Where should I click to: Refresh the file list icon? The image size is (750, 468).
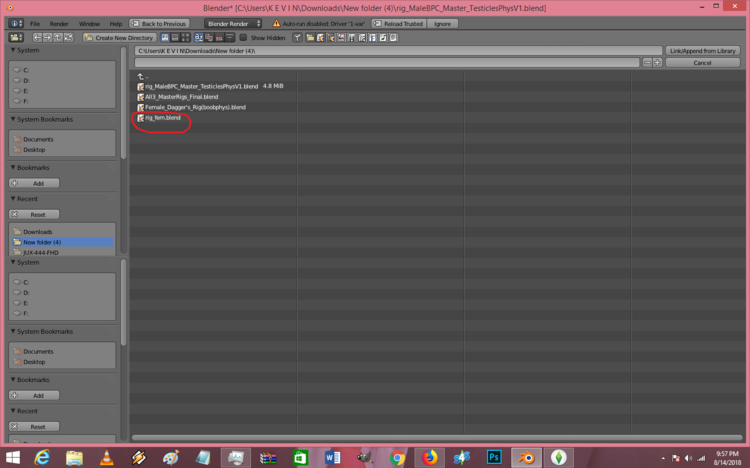[68, 37]
